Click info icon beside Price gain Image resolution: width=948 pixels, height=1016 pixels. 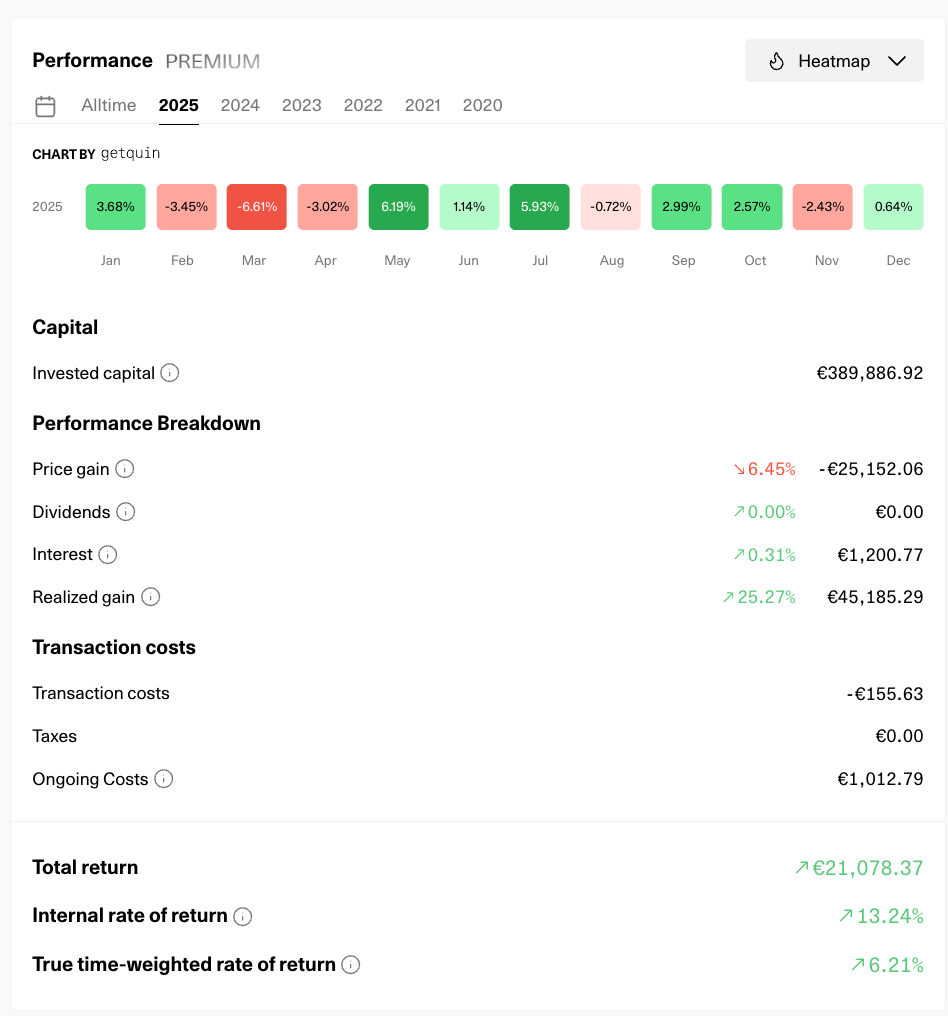(125, 469)
